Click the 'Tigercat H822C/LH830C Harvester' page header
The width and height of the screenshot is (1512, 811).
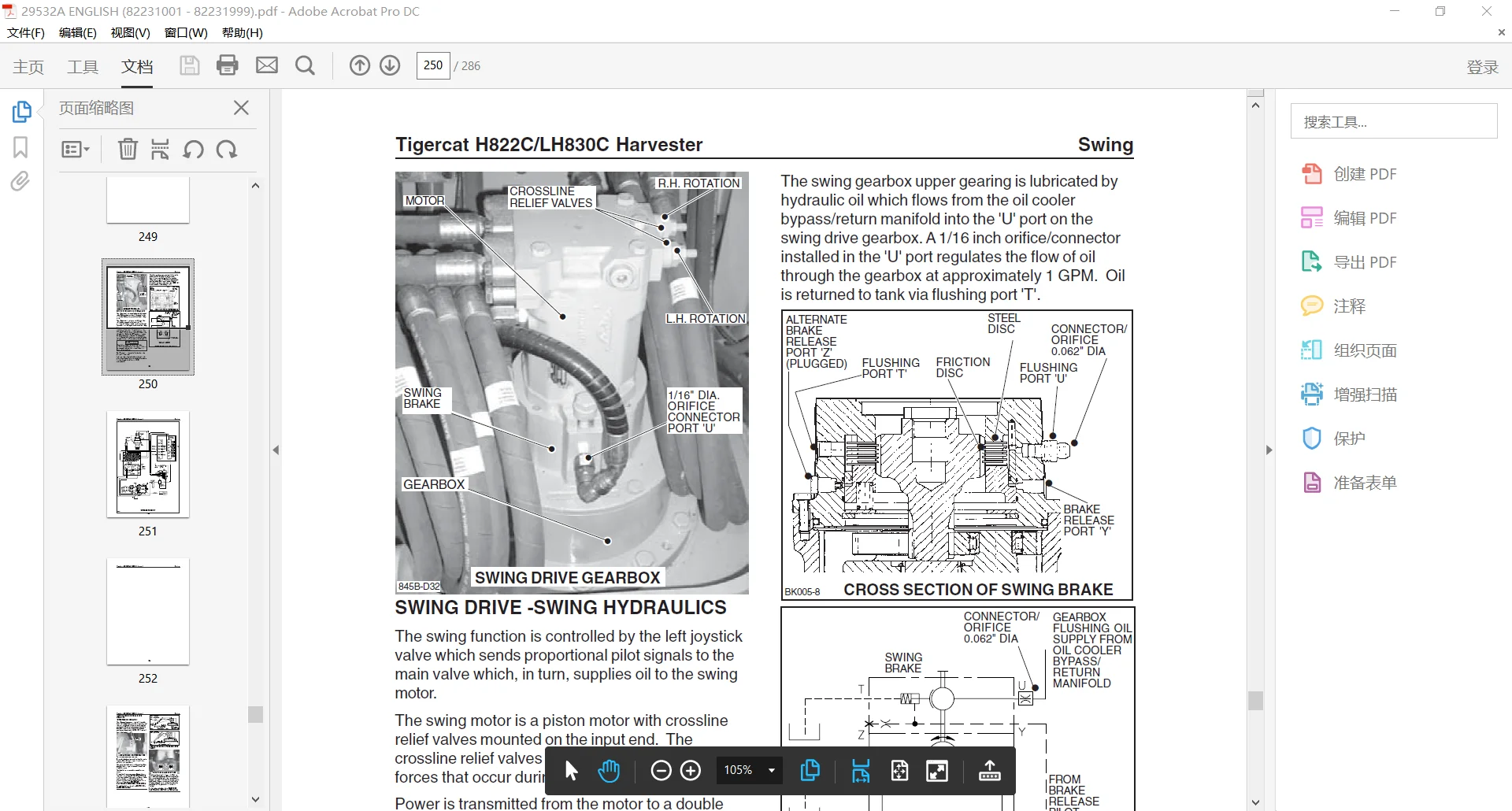[549, 145]
